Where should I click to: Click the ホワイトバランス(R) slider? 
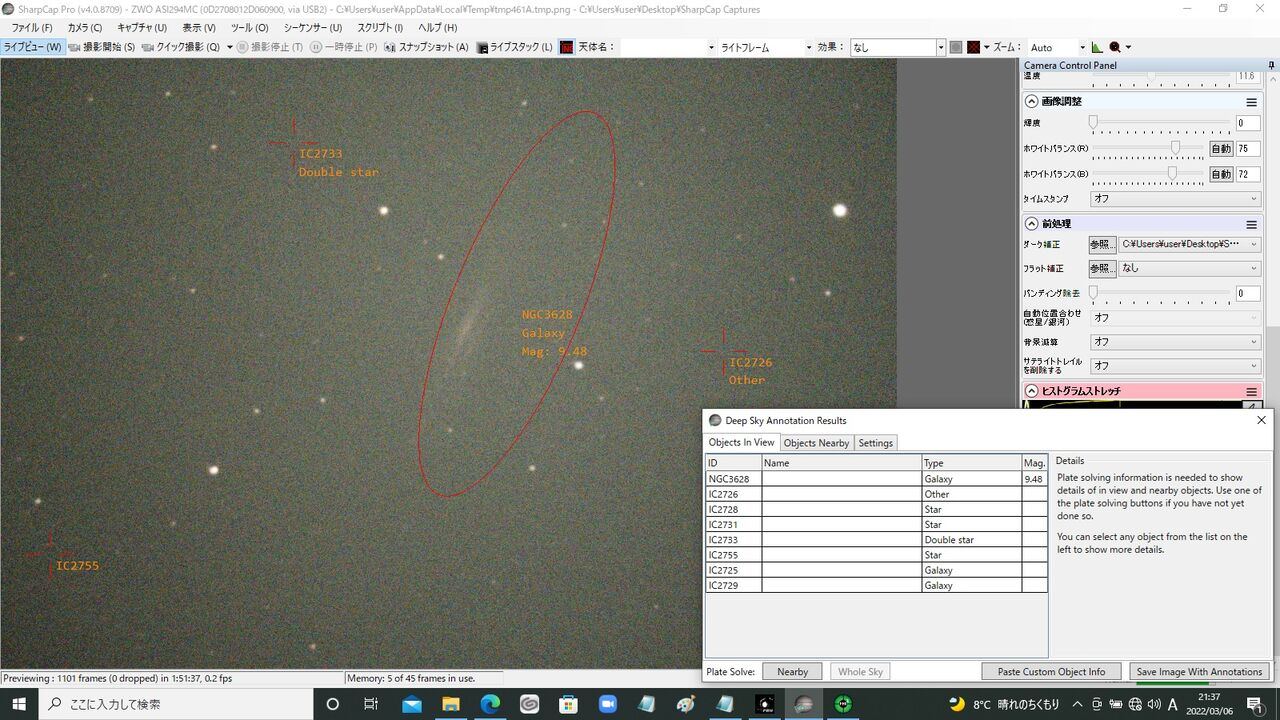[x=1148, y=148]
